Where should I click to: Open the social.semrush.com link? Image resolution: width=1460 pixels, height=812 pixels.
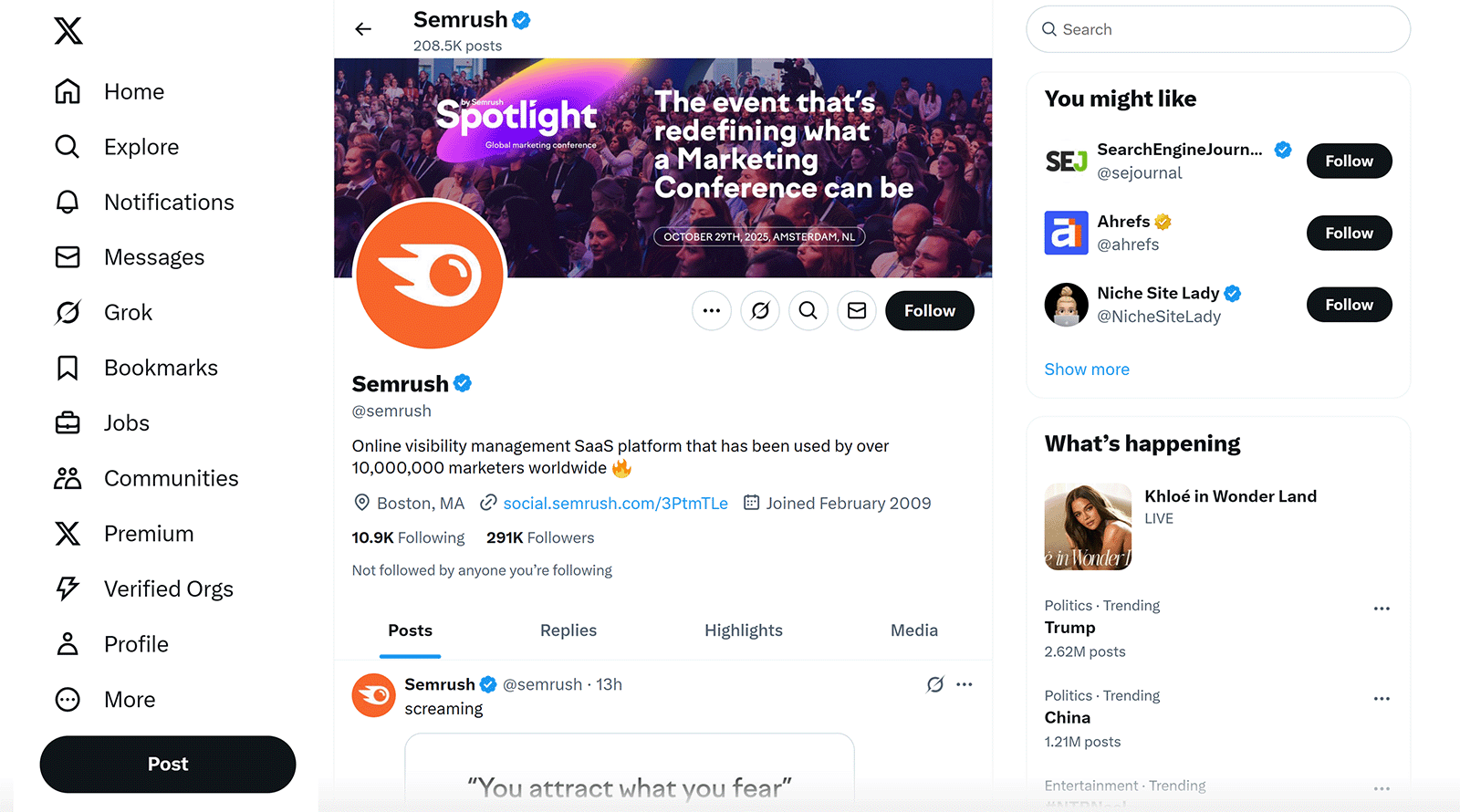click(615, 503)
